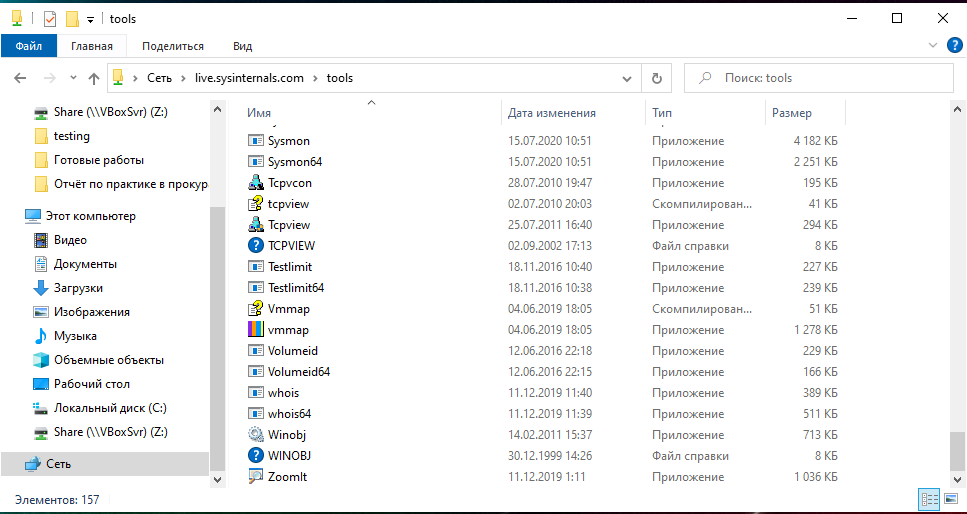
Task: Switch to large thumbnails view mode
Action: (950, 499)
